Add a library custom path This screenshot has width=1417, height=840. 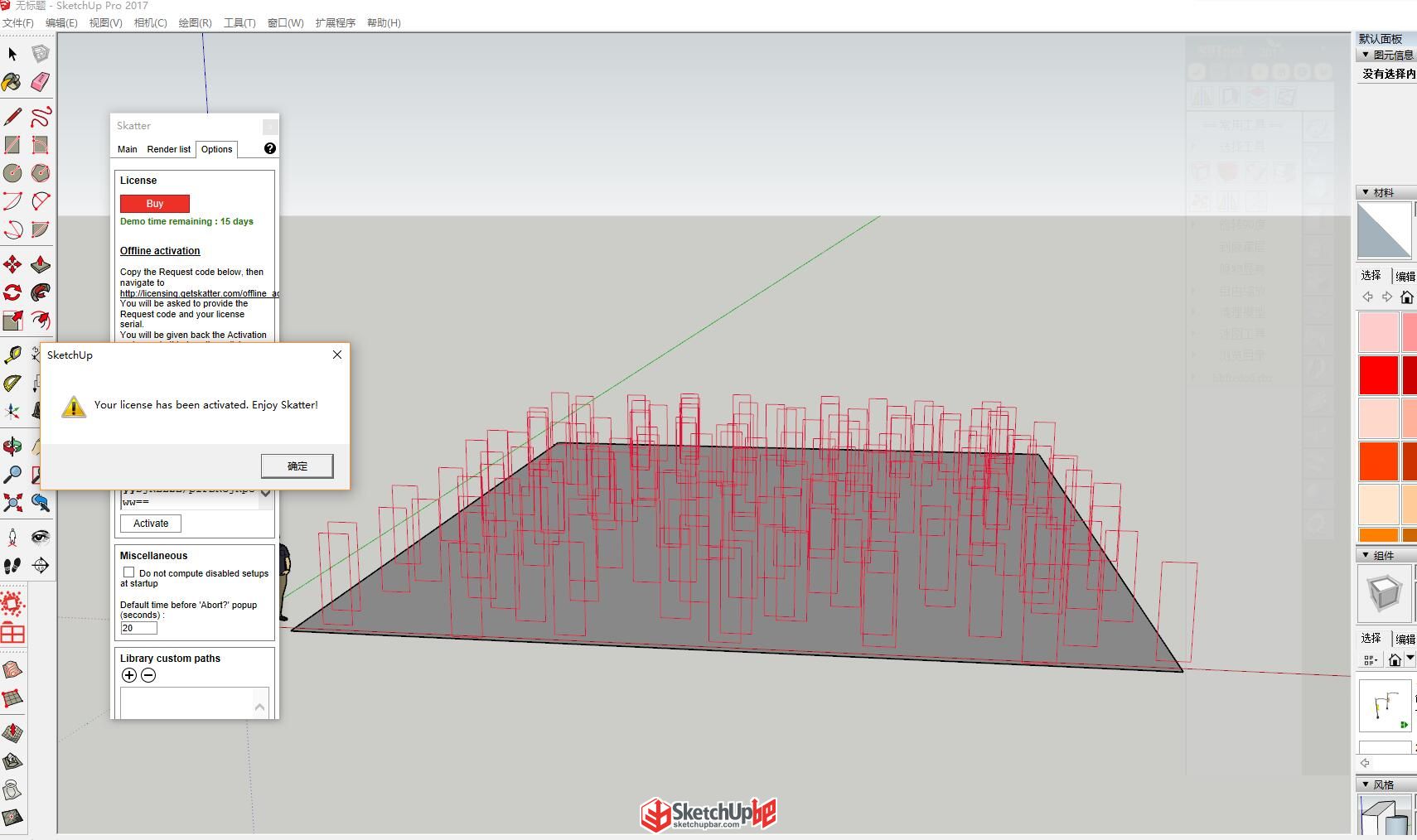click(x=129, y=675)
